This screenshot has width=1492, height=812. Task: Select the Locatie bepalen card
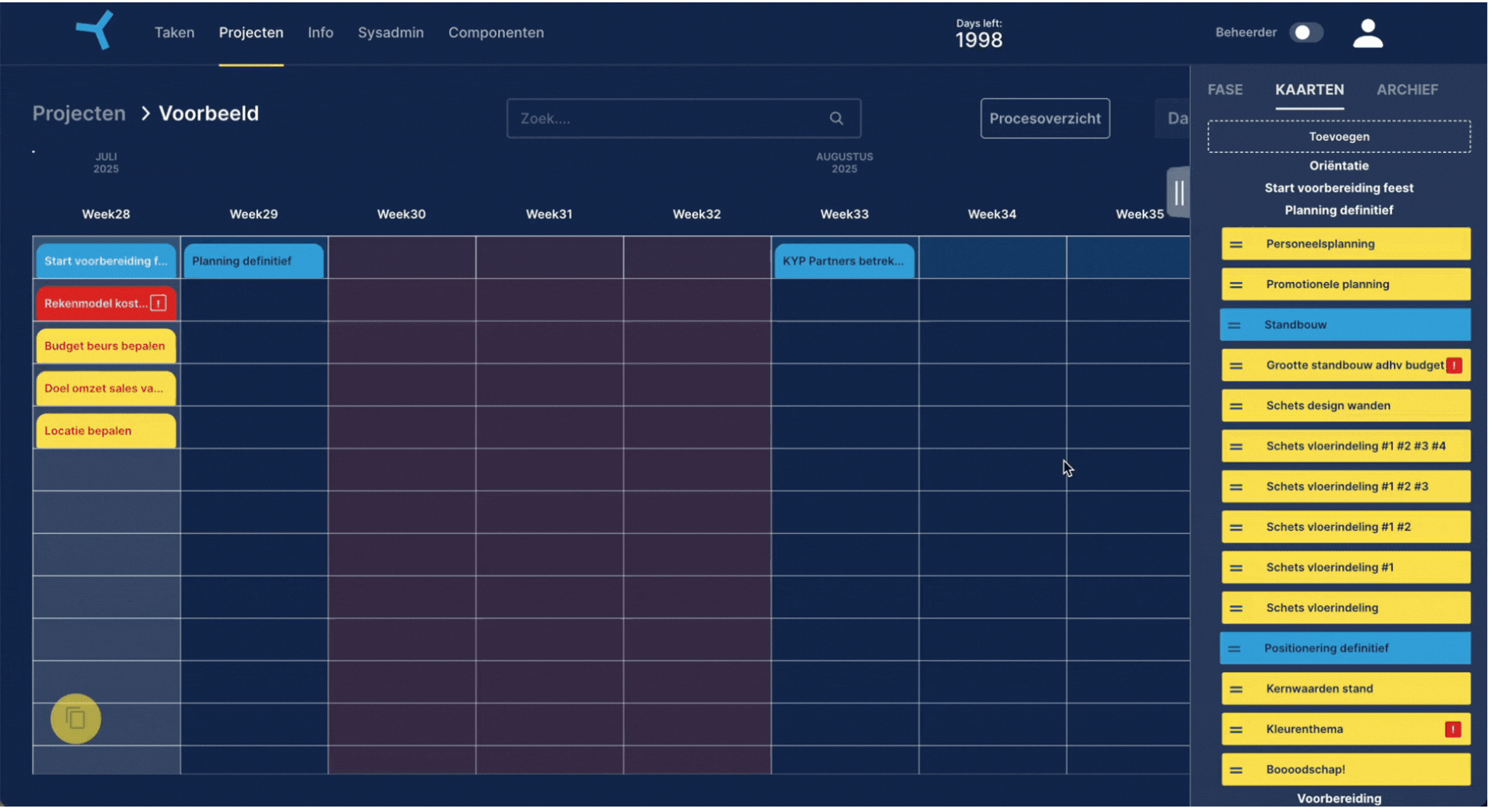(x=106, y=430)
